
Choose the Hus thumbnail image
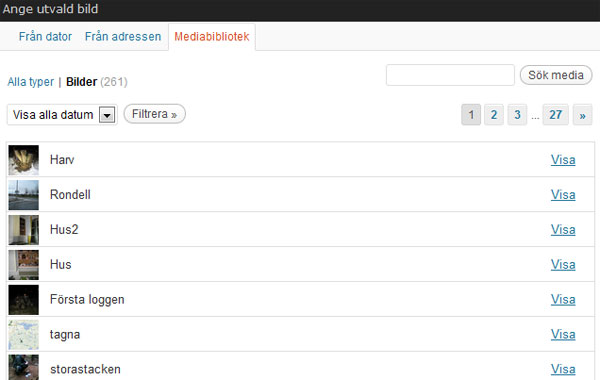(24, 265)
